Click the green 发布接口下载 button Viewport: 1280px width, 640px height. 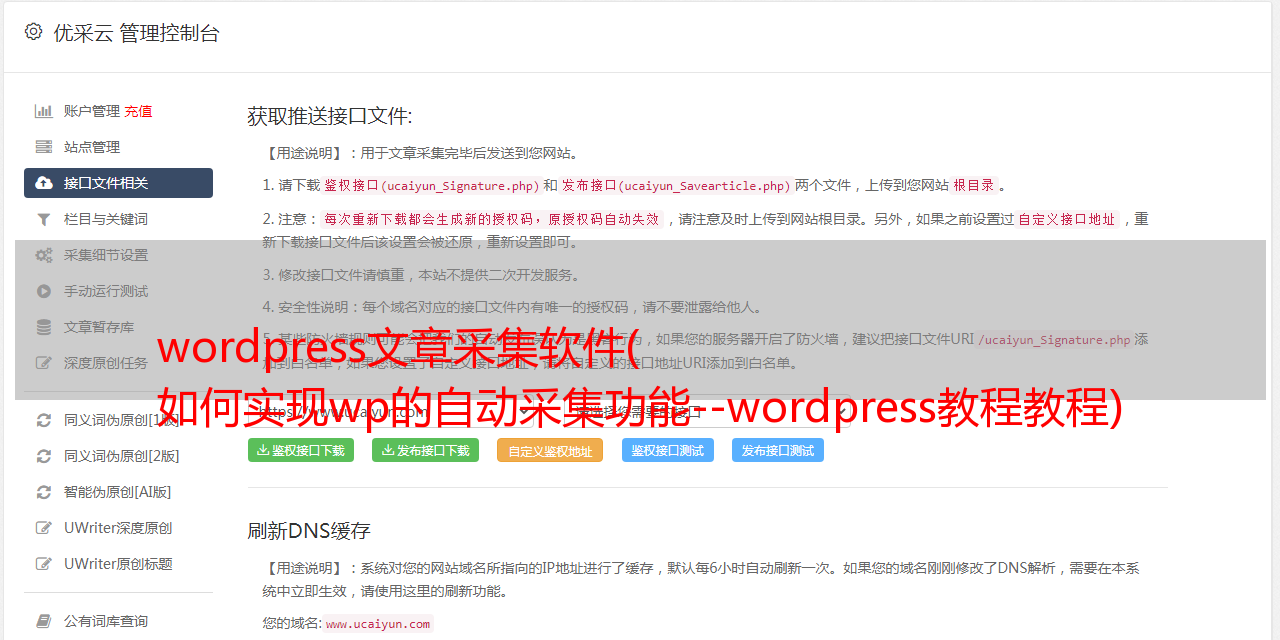pos(425,450)
